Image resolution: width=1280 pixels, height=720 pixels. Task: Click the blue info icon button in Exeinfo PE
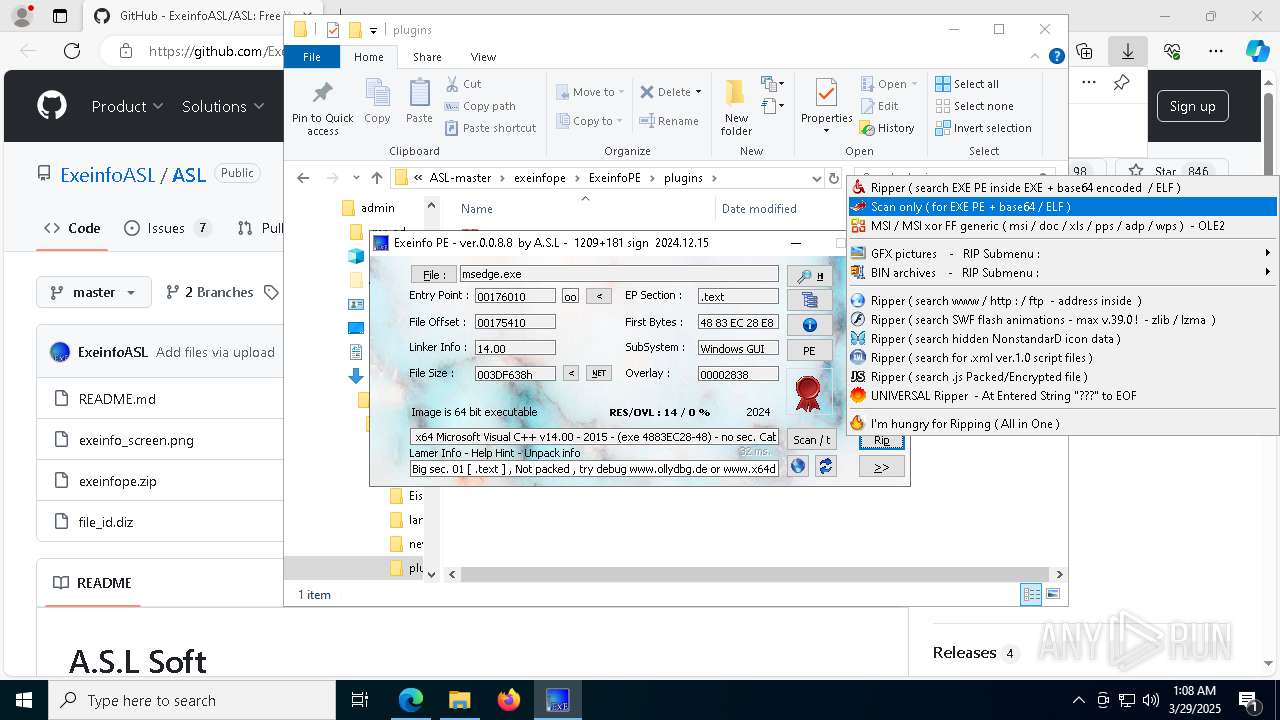click(x=809, y=325)
